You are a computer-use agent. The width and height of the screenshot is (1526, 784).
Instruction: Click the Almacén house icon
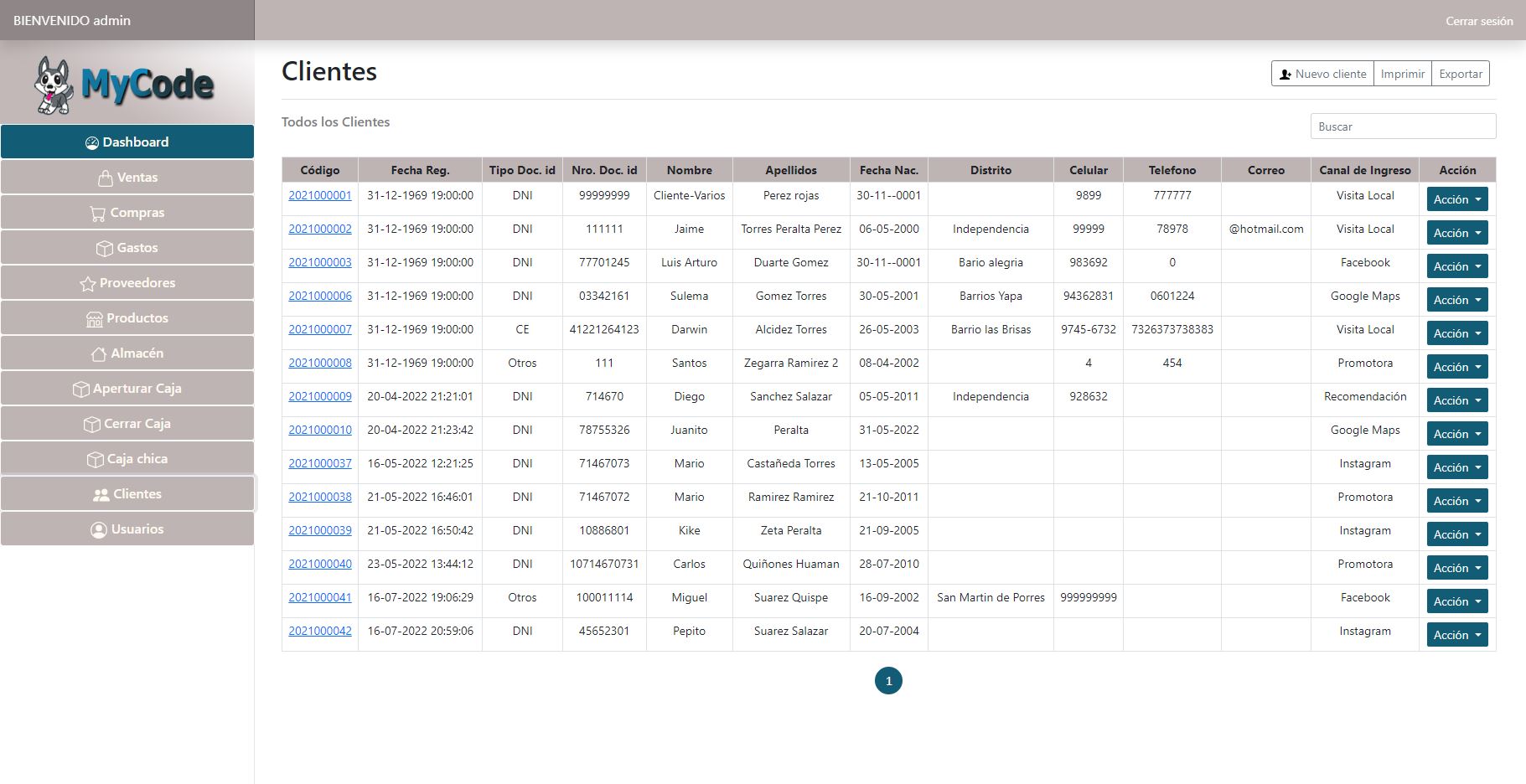[x=99, y=354]
